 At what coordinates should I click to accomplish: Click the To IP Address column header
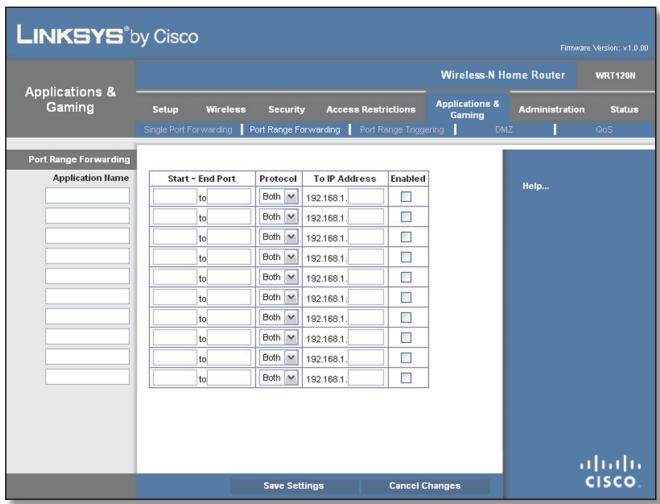345,179
